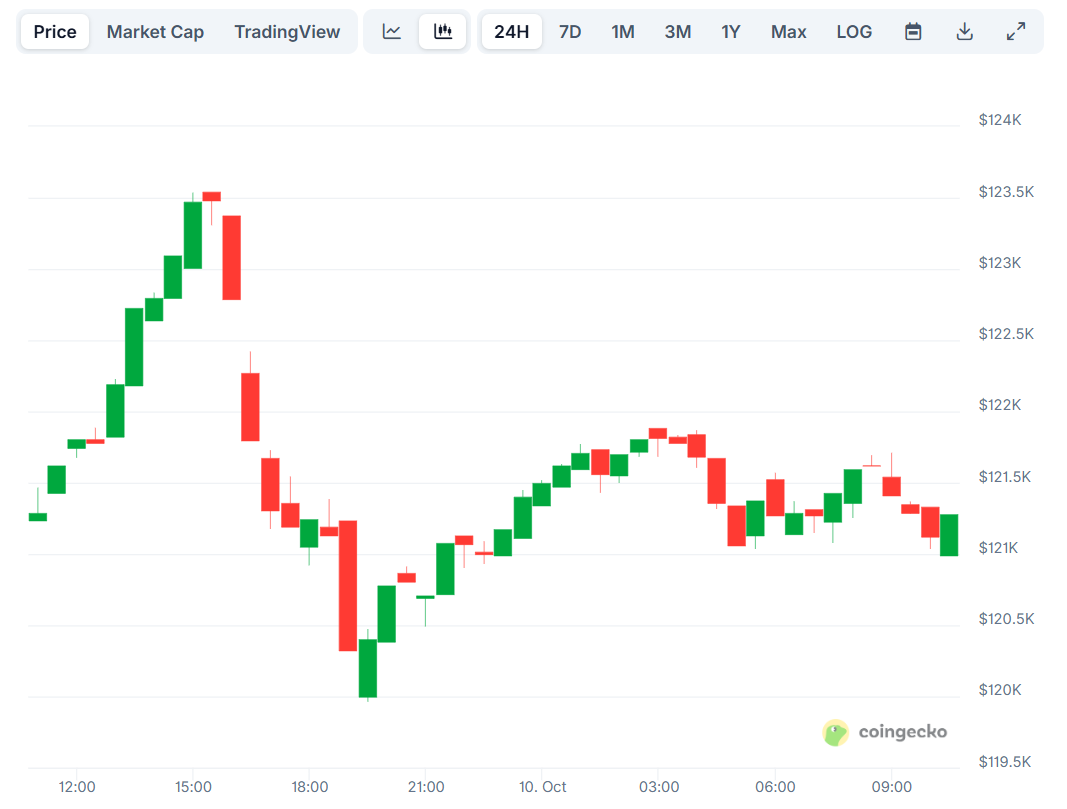Select the Price tab
This screenshot has height=809, width=1067.
coord(54,31)
